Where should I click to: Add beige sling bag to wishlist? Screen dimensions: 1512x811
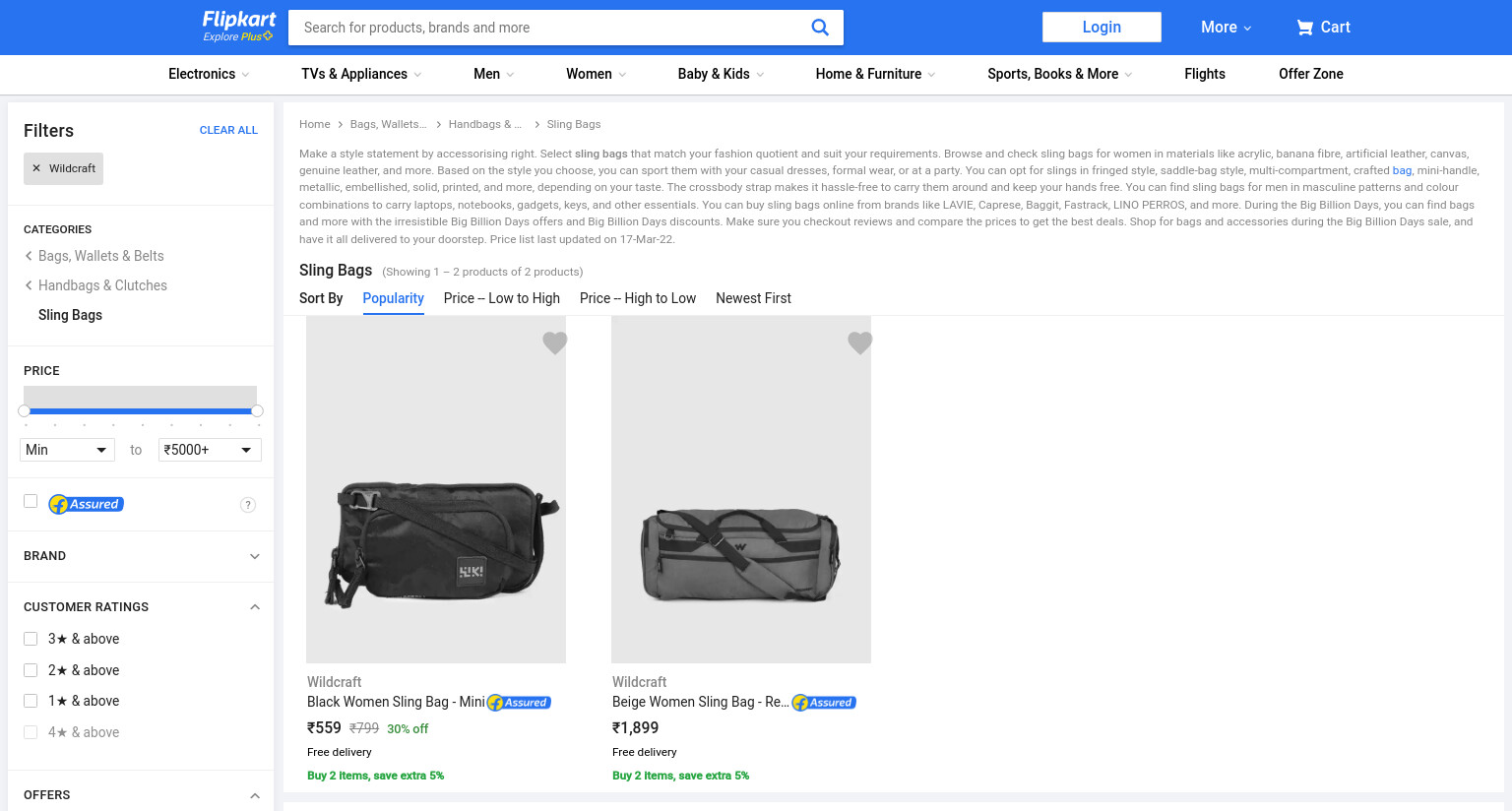pos(860,343)
